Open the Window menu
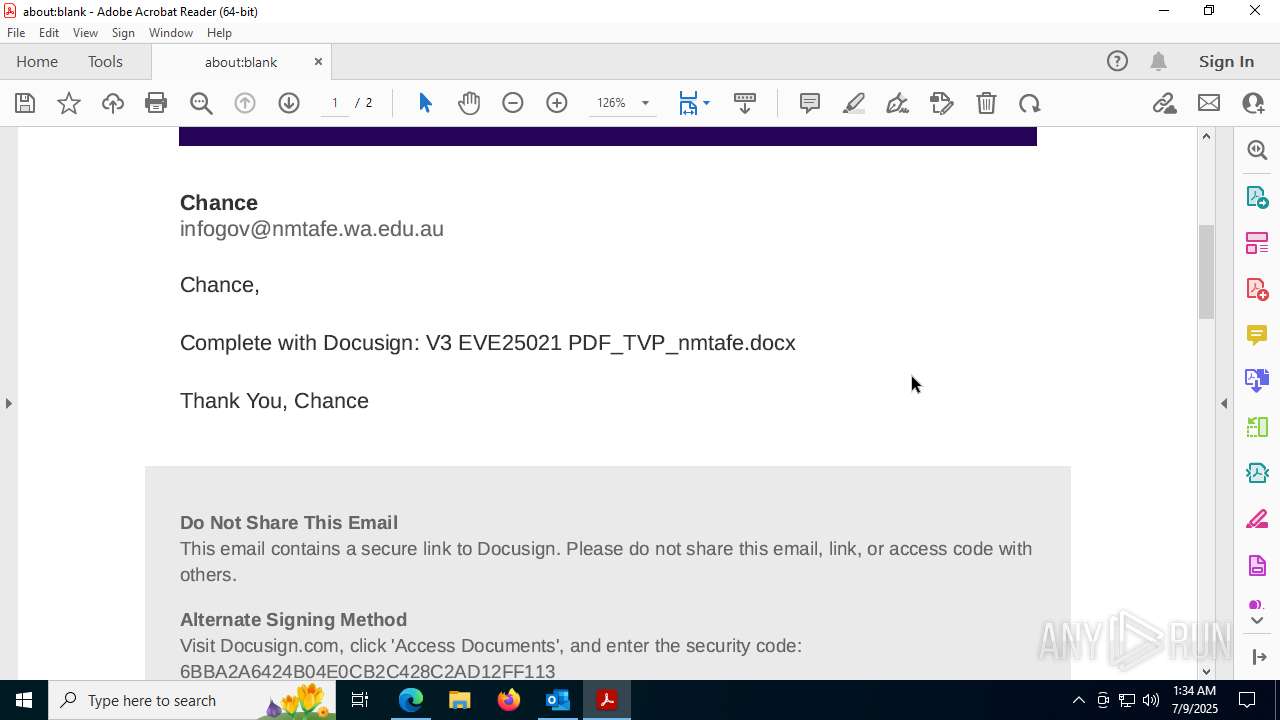 pos(171,33)
